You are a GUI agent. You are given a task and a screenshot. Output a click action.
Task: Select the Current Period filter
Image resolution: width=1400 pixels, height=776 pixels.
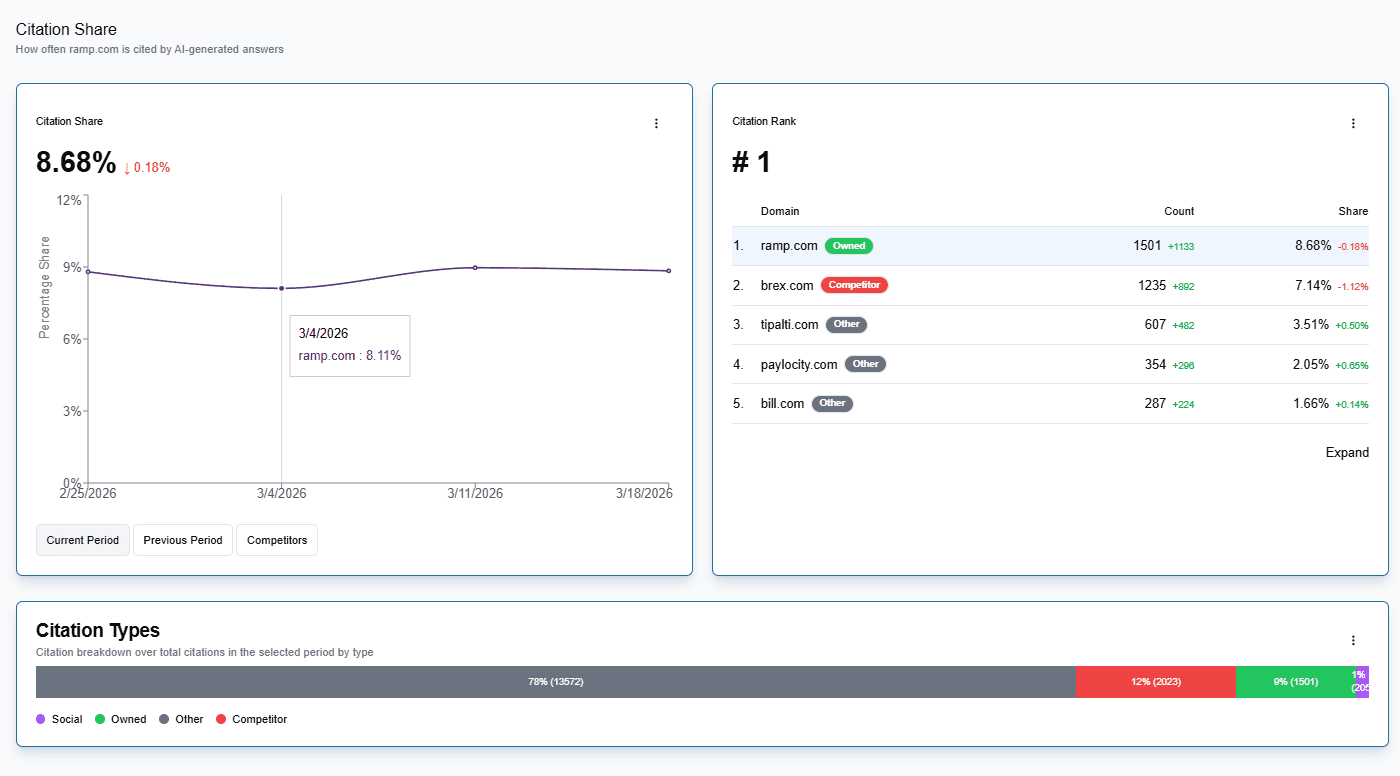(x=82, y=540)
